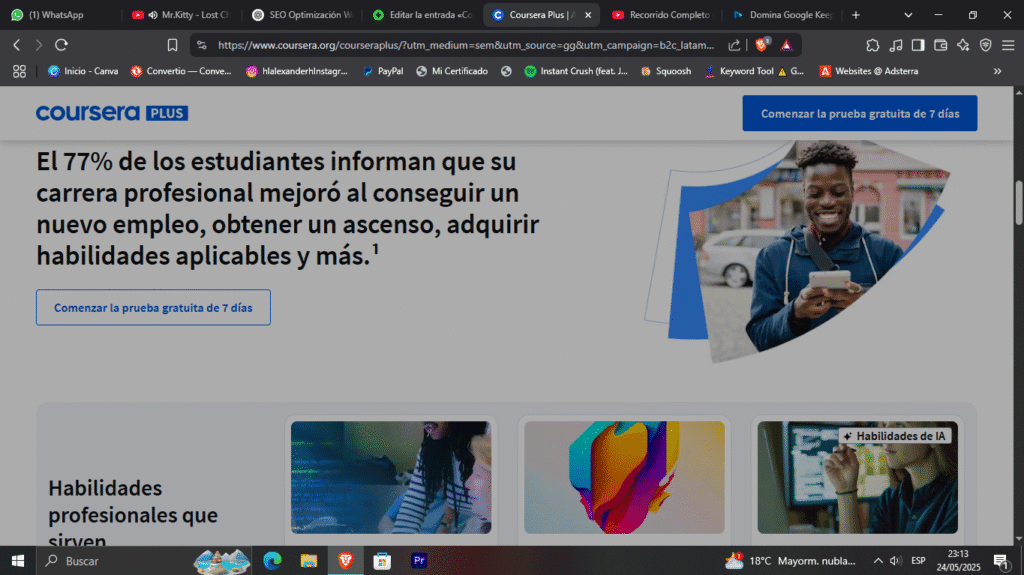This screenshot has width=1024, height=575.
Task: Switch to Editar la entrada tab
Action: click(423, 14)
